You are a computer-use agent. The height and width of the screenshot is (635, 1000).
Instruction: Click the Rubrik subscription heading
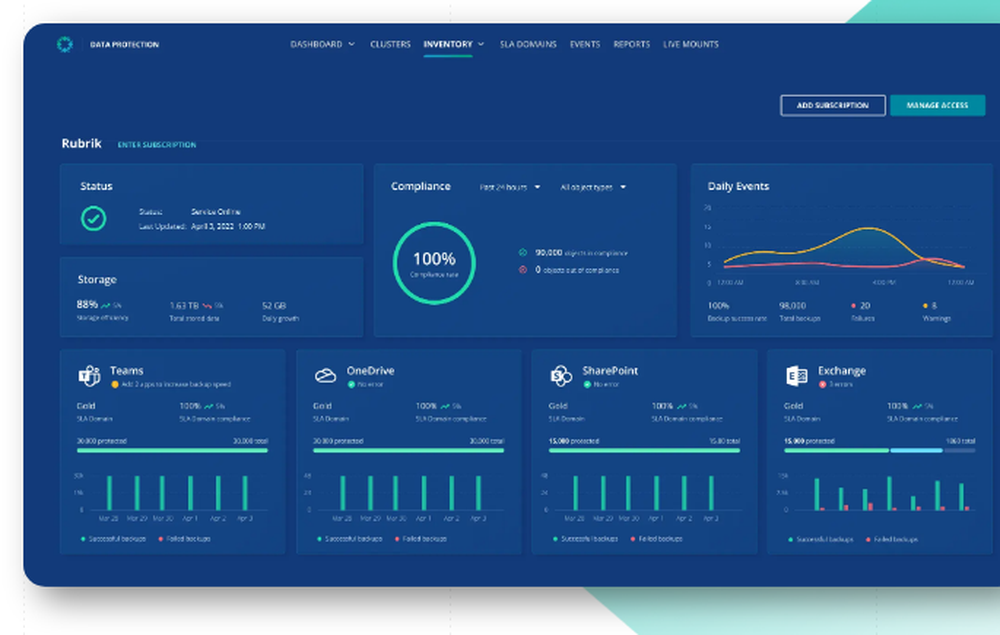(81, 143)
